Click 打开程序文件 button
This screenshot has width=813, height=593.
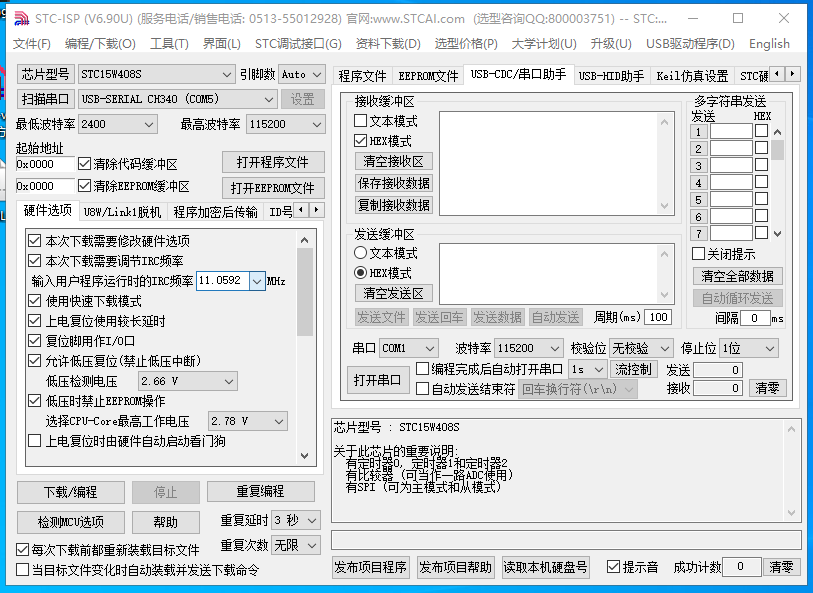pos(273,162)
